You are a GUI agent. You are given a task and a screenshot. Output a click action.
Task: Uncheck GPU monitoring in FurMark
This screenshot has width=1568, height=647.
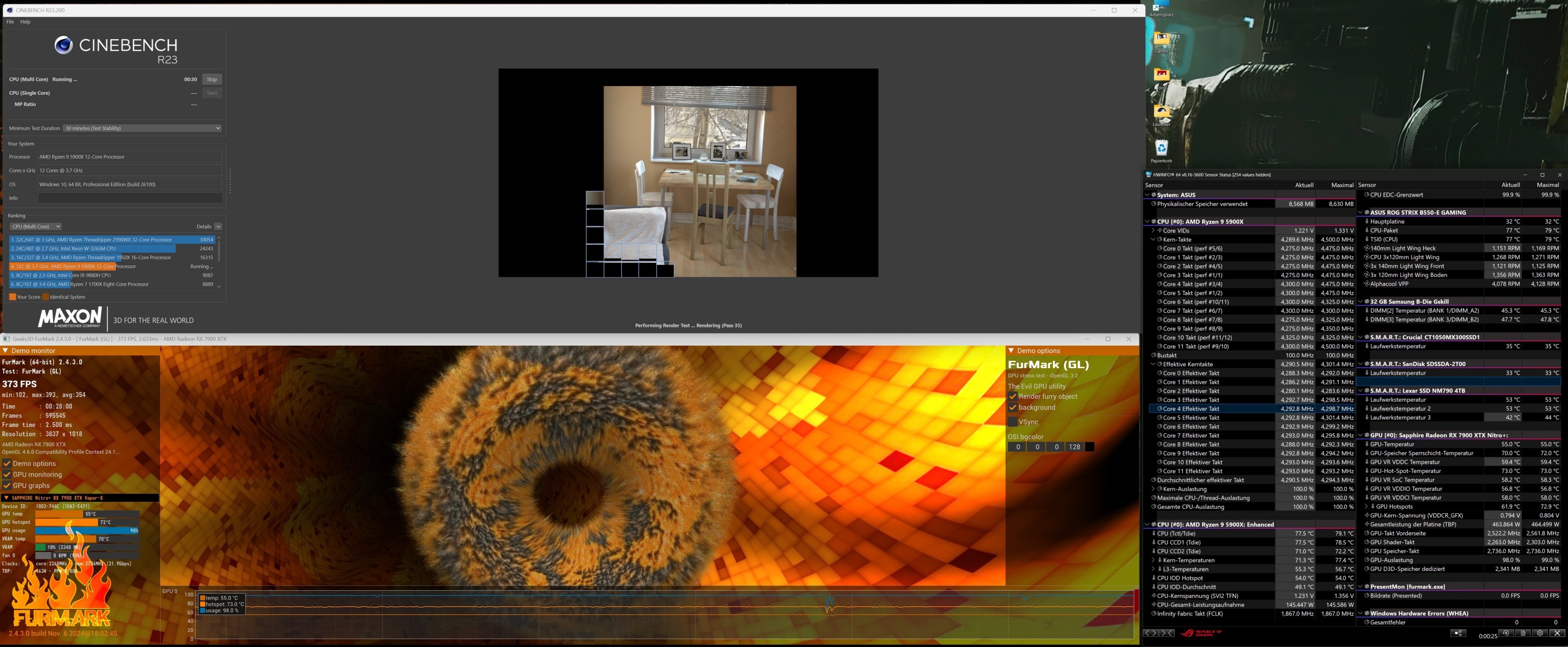pos(7,475)
